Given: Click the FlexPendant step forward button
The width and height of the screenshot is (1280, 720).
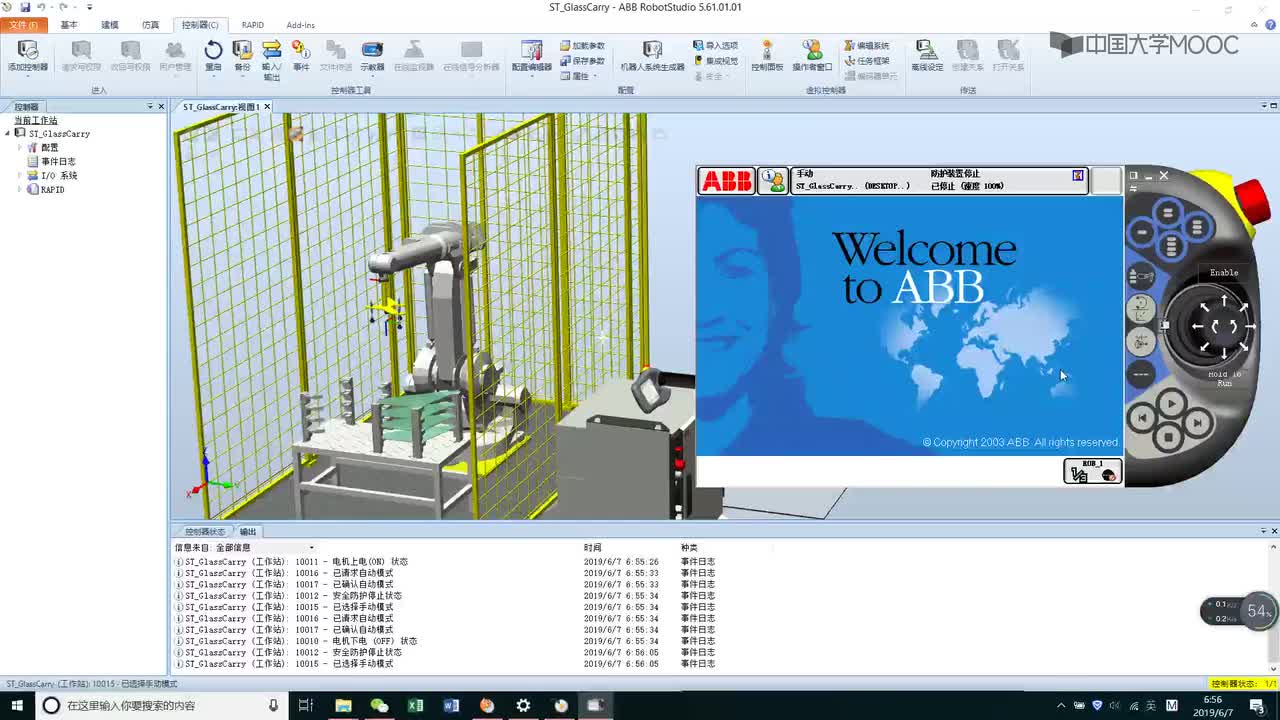Looking at the screenshot, I should click(x=1198, y=423).
